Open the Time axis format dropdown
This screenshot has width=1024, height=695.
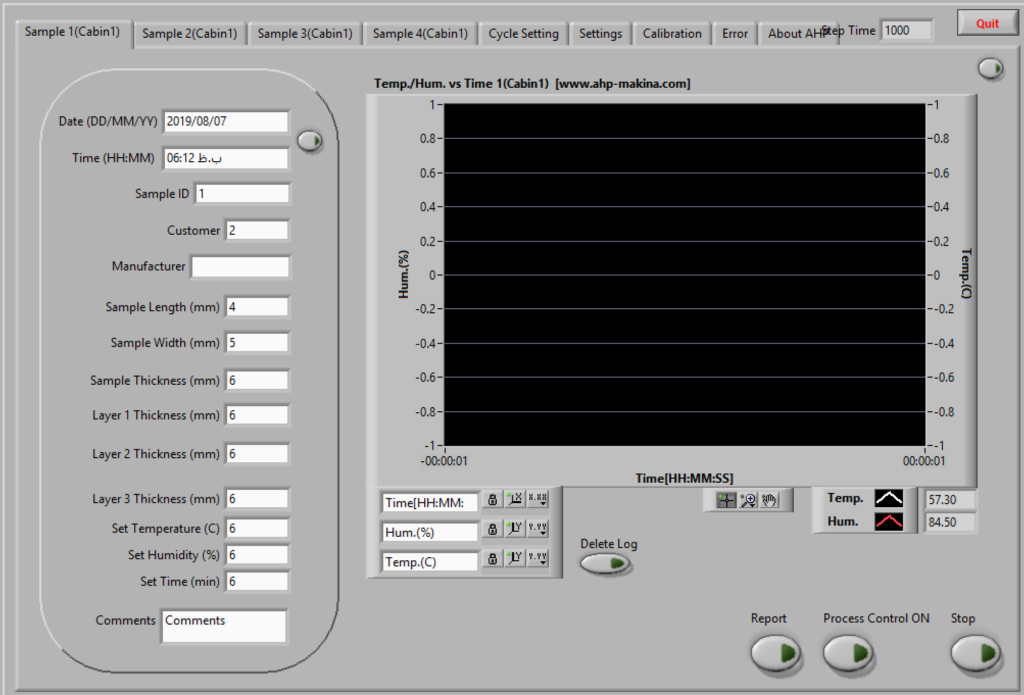[538, 500]
